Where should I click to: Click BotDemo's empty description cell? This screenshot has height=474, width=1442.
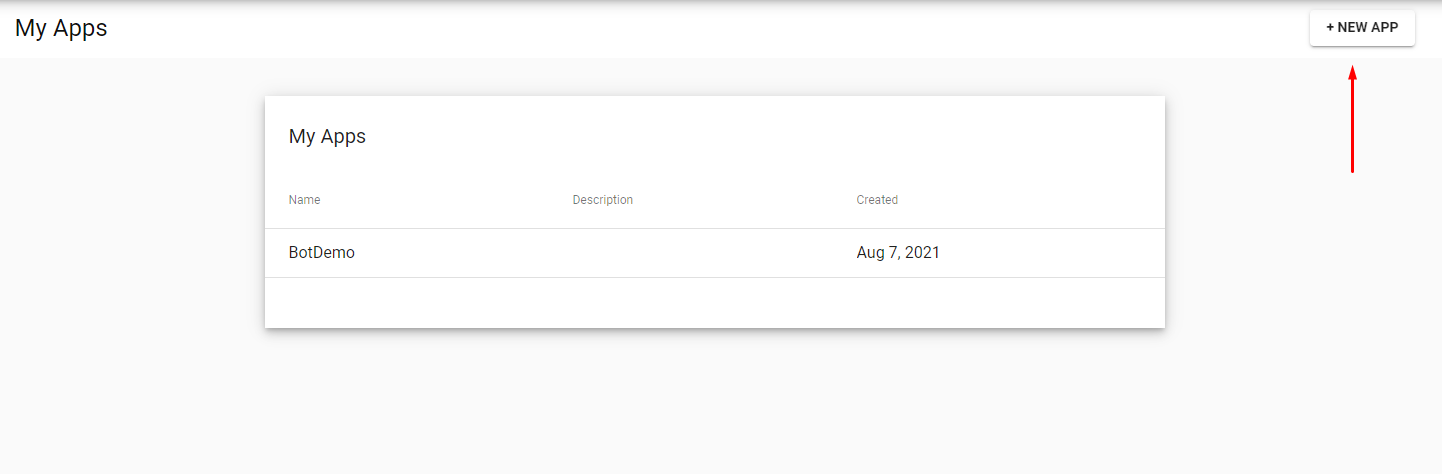point(710,253)
